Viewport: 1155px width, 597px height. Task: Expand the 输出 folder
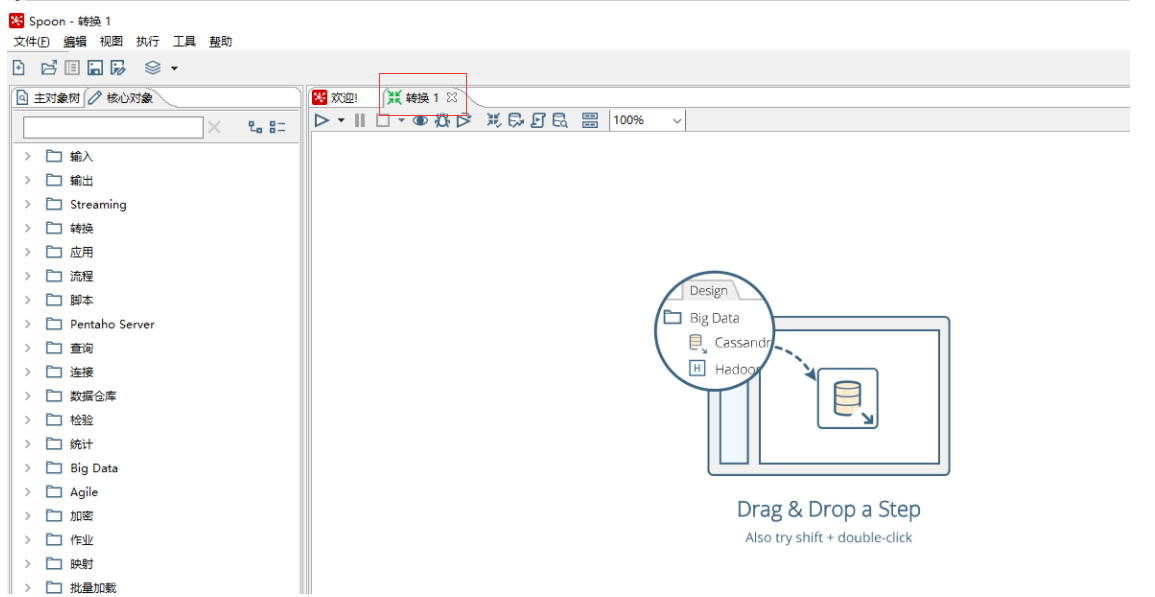click(x=27, y=181)
